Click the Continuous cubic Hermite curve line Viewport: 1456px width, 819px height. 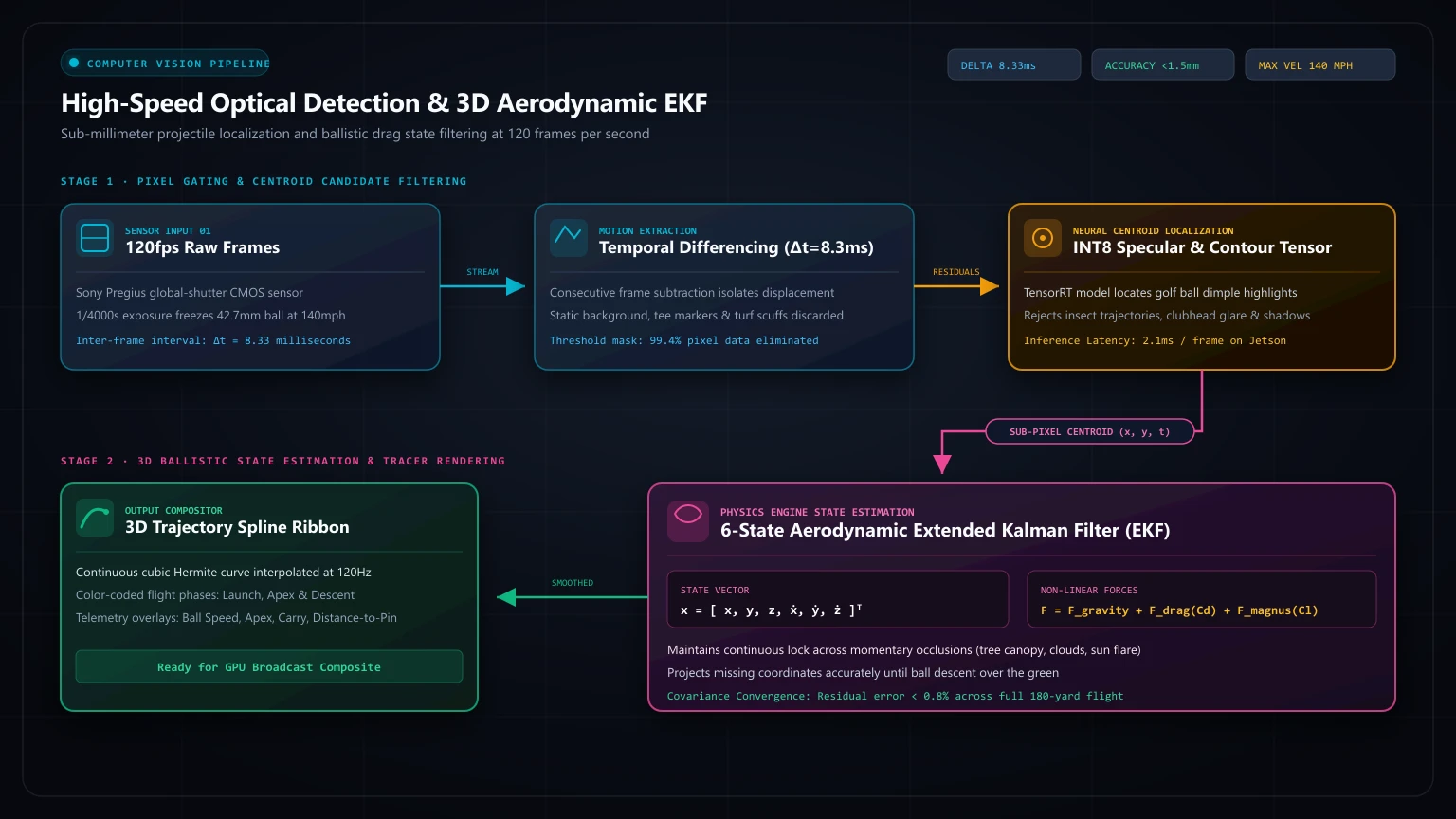pos(224,573)
